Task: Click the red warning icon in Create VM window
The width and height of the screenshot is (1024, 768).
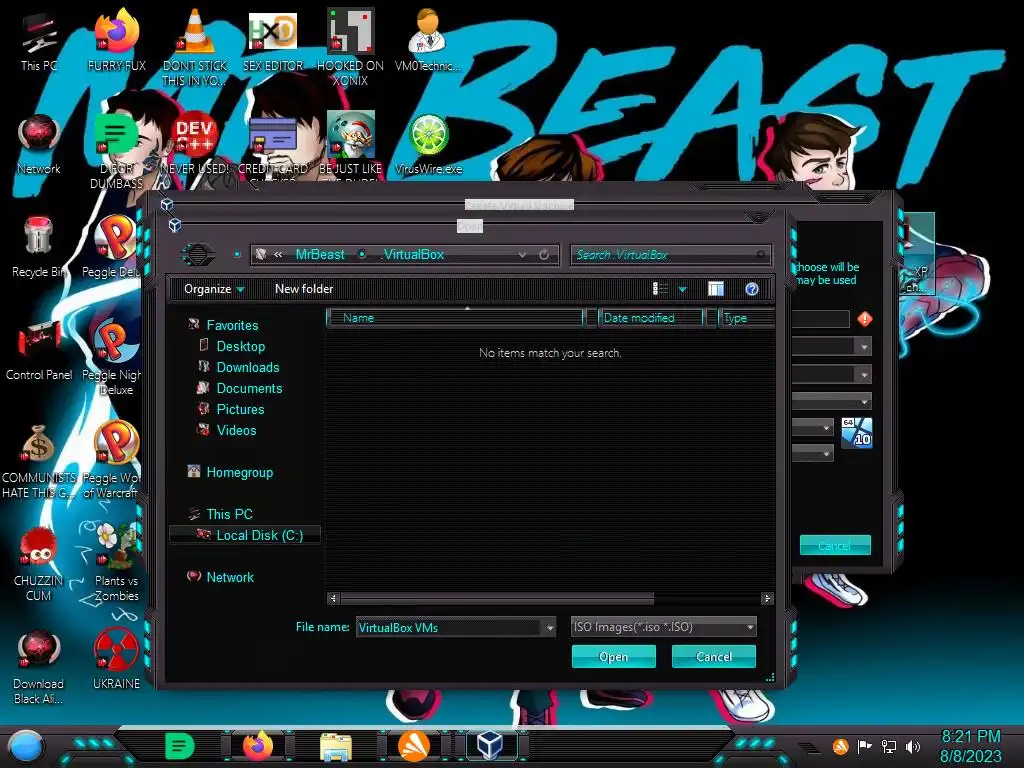Action: tap(865, 319)
